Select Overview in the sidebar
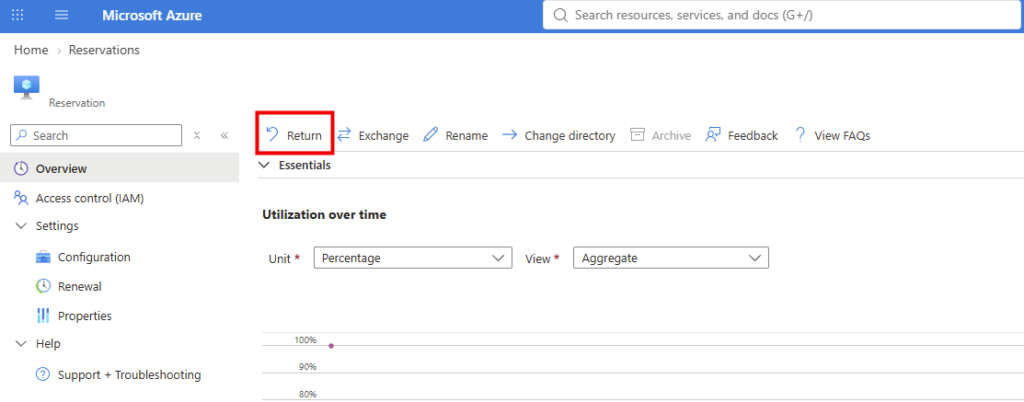The width and height of the screenshot is (1024, 402). pos(120,169)
